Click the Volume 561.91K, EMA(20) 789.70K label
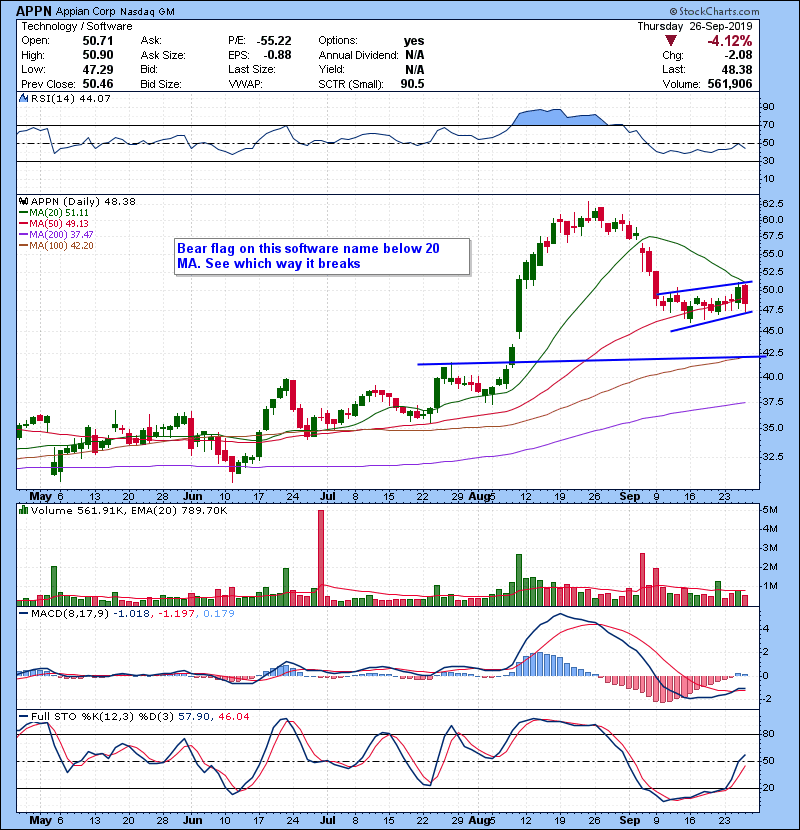The width and height of the screenshot is (800, 830). tap(129, 511)
